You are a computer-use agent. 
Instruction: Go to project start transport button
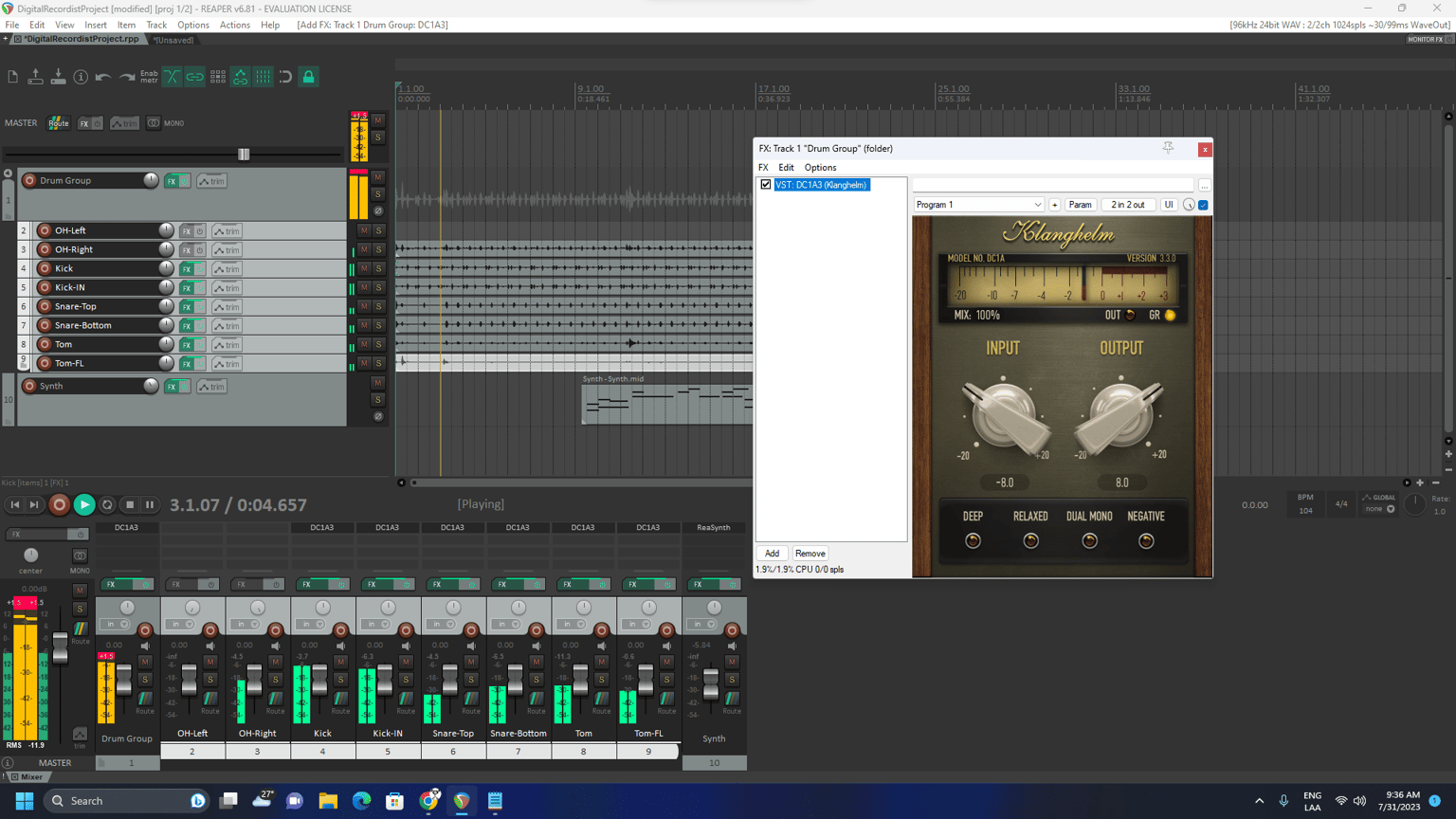[x=14, y=505]
